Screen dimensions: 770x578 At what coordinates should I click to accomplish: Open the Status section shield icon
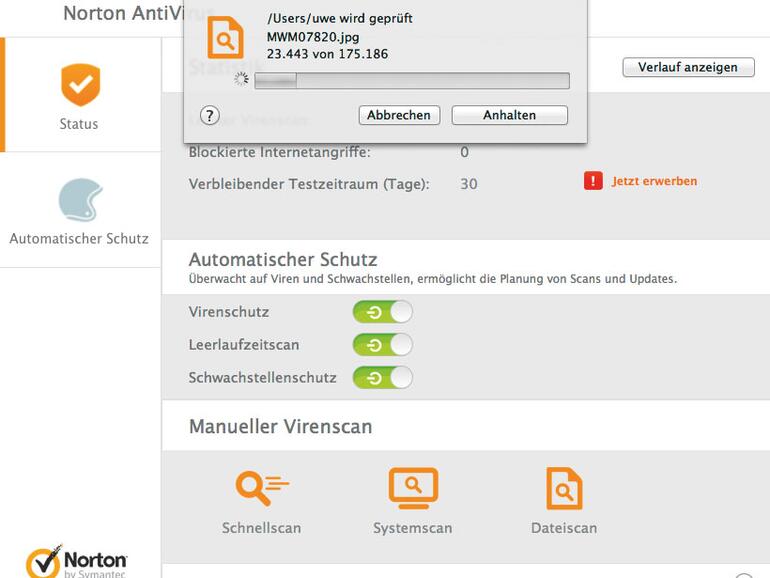[x=81, y=84]
